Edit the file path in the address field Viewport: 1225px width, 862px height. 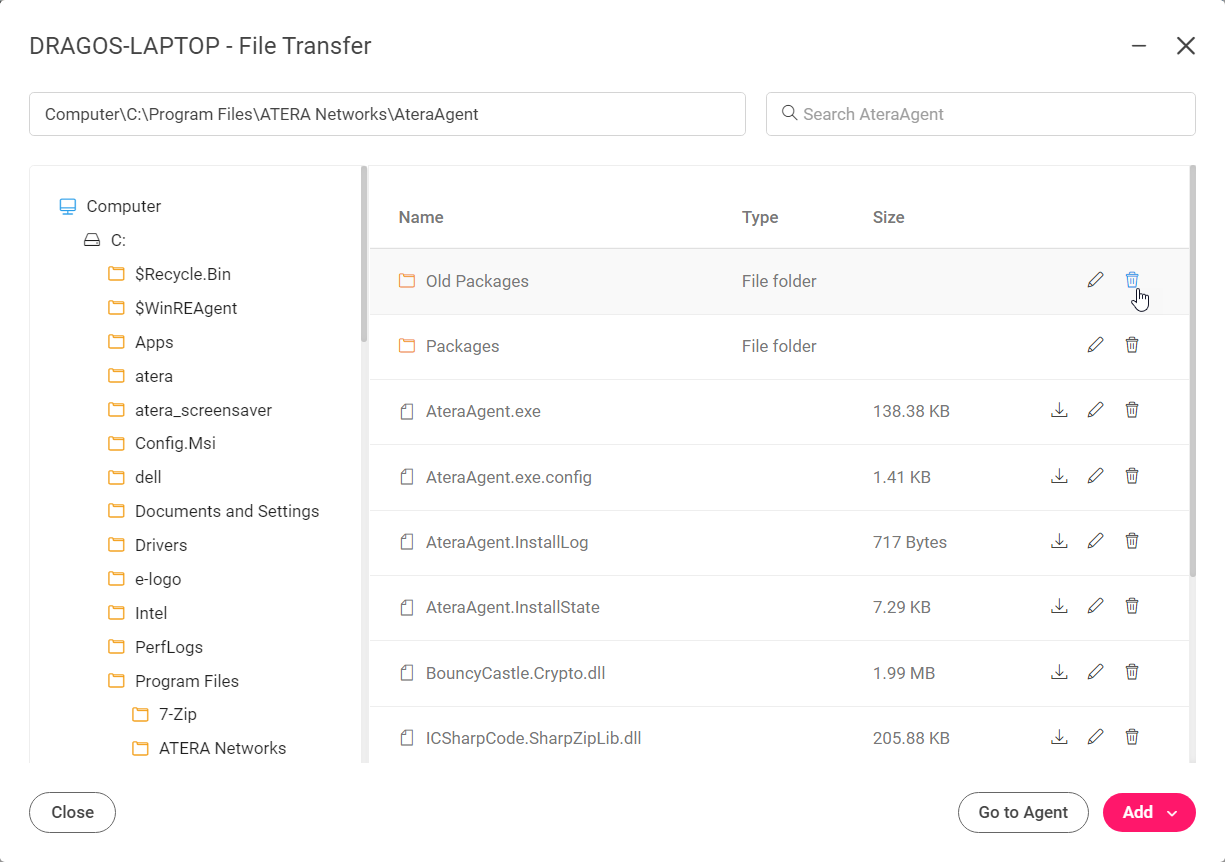388,113
